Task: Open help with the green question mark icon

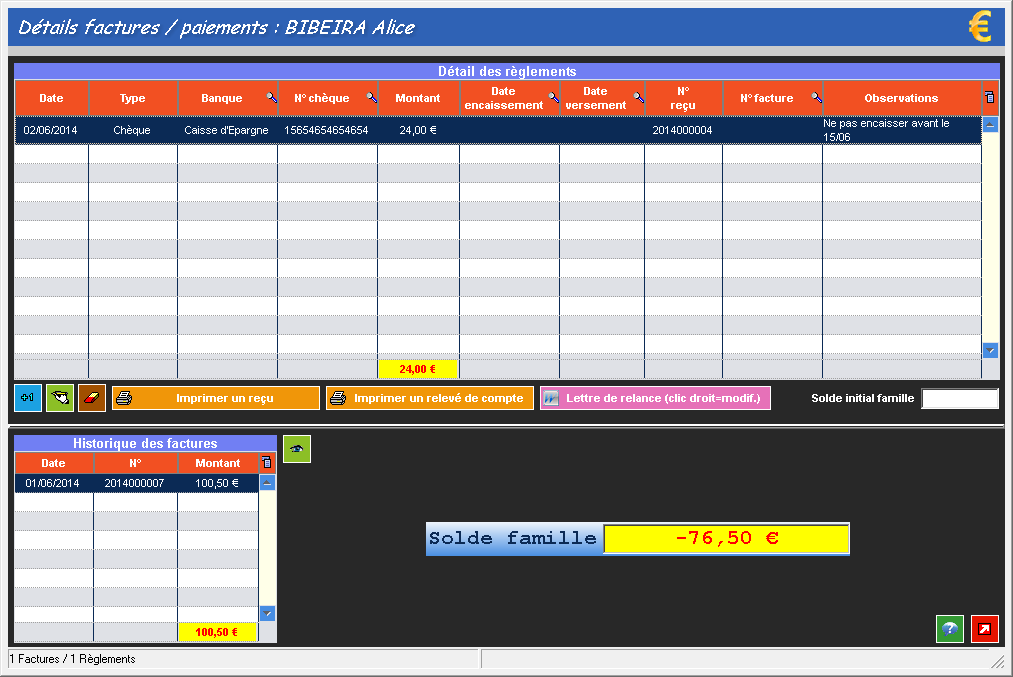Action: coord(950,629)
